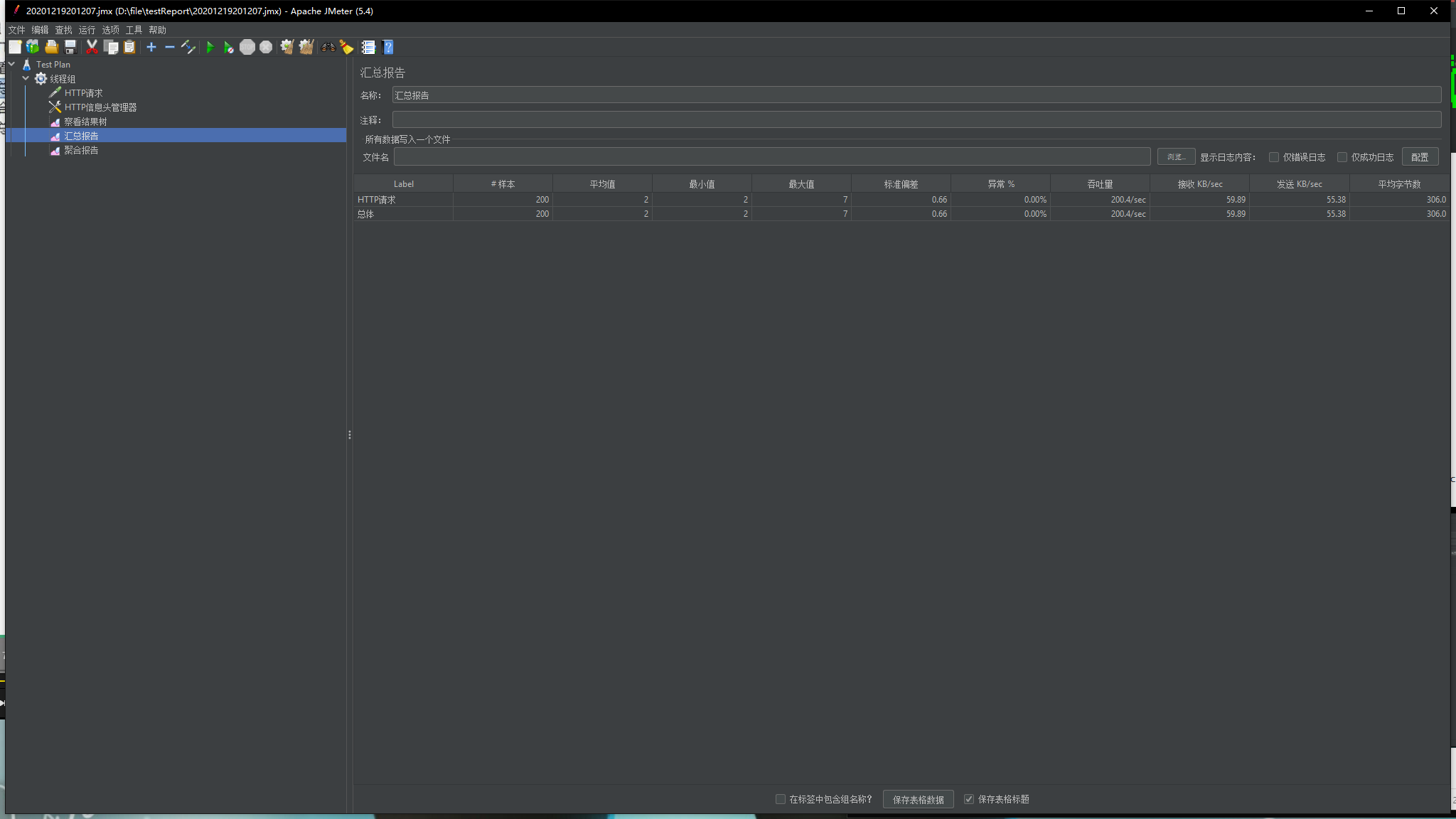Click the green Start test button
Viewport: 1456px width, 819px height.
click(x=210, y=47)
